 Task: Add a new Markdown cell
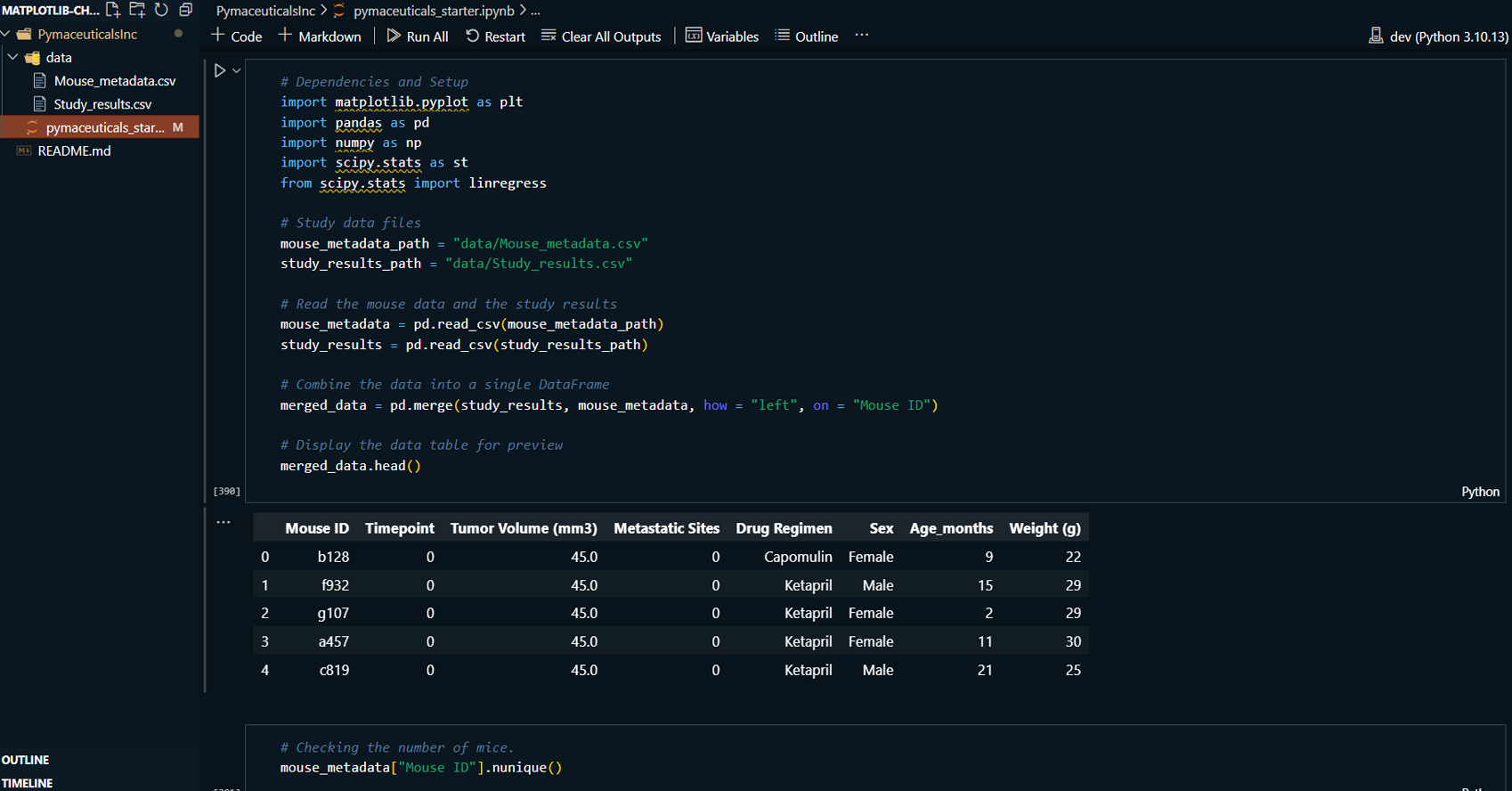click(320, 37)
